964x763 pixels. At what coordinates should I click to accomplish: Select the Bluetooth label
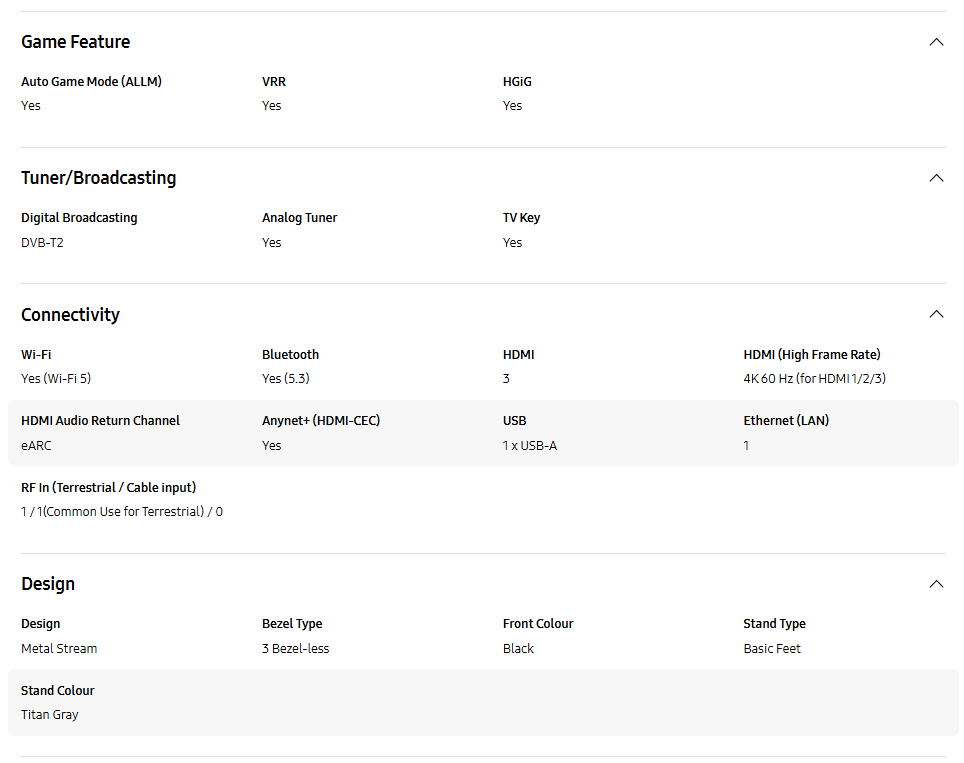[290, 354]
